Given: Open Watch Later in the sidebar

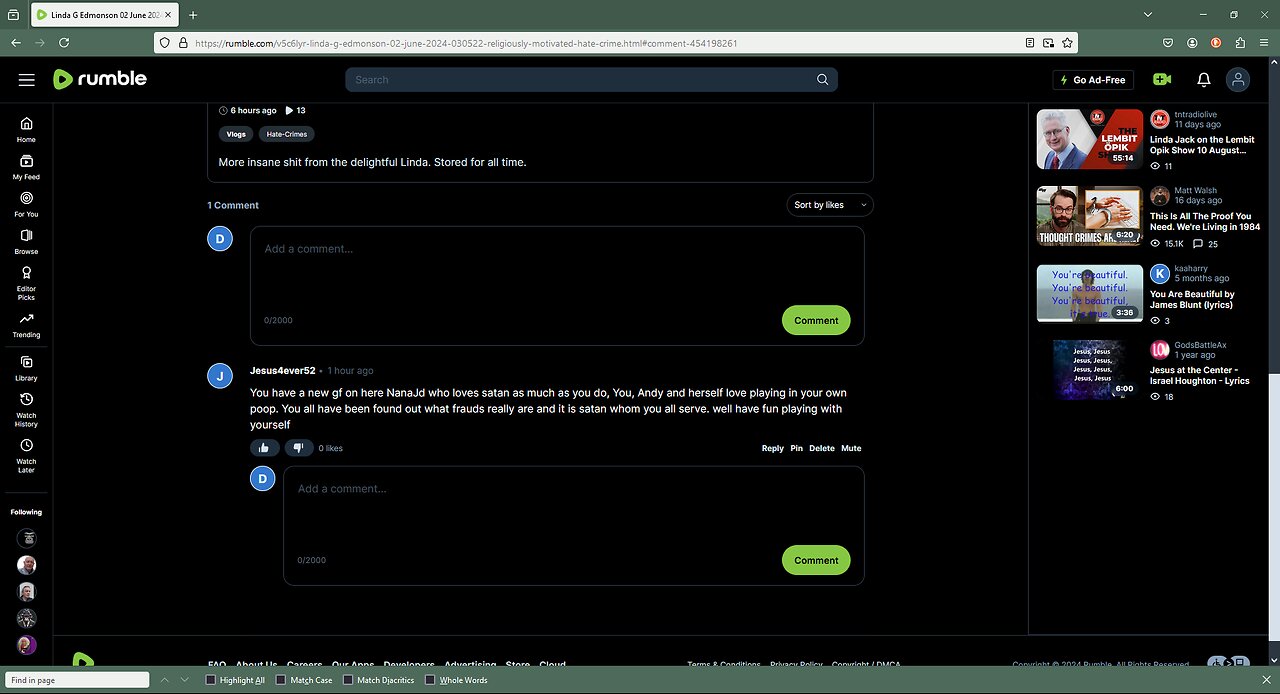Looking at the screenshot, I should pyautogui.click(x=26, y=455).
